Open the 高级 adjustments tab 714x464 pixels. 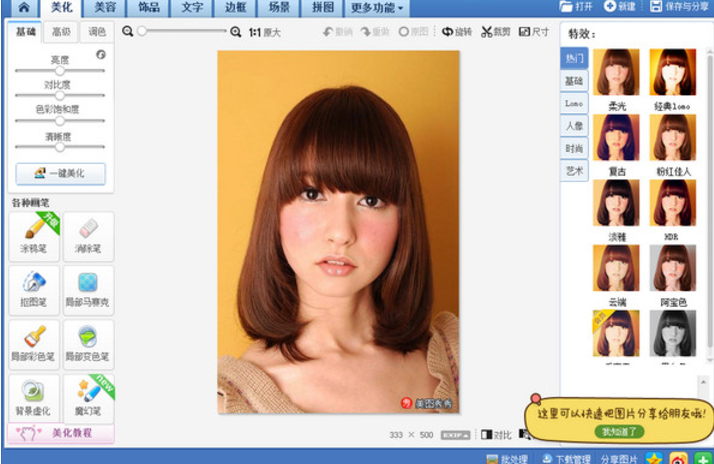[x=61, y=32]
